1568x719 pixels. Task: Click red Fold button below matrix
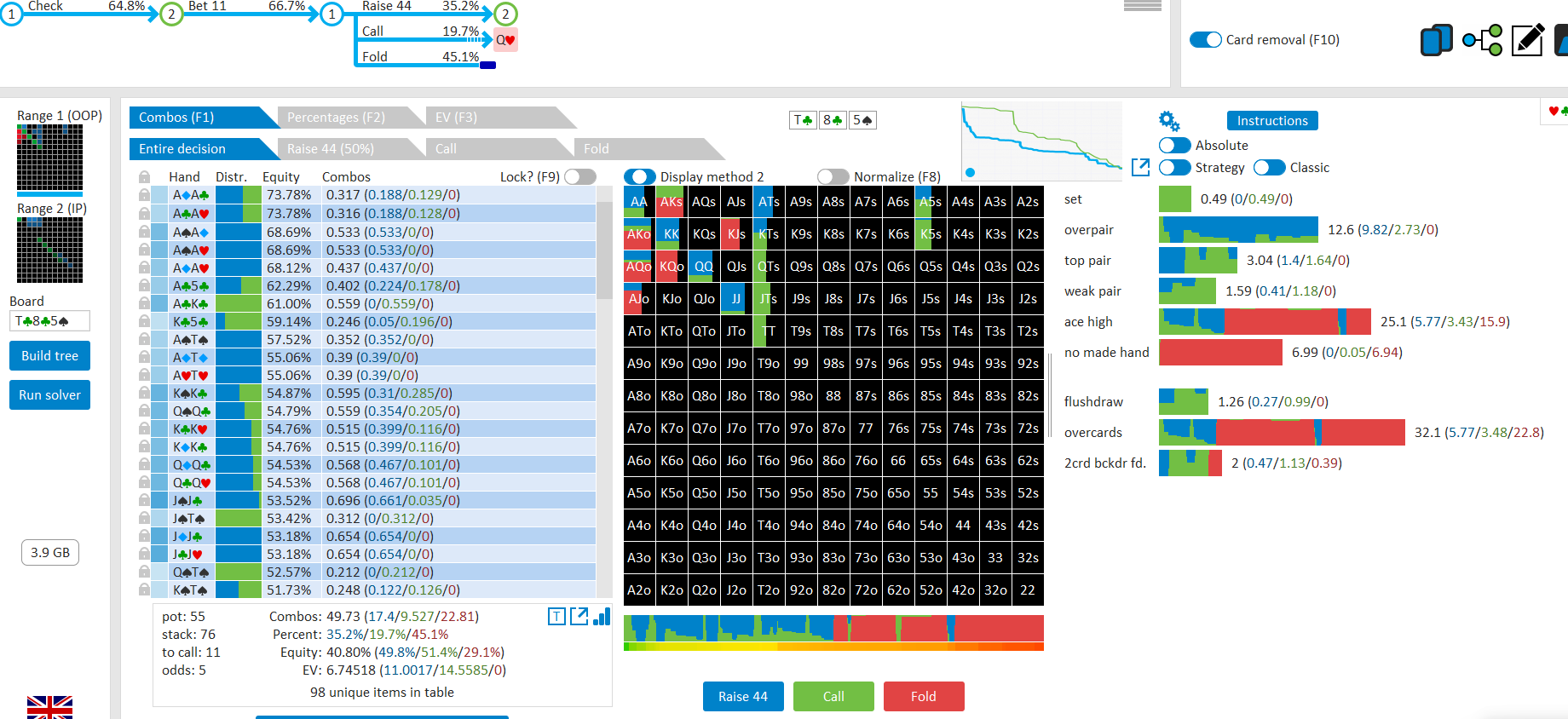click(924, 696)
